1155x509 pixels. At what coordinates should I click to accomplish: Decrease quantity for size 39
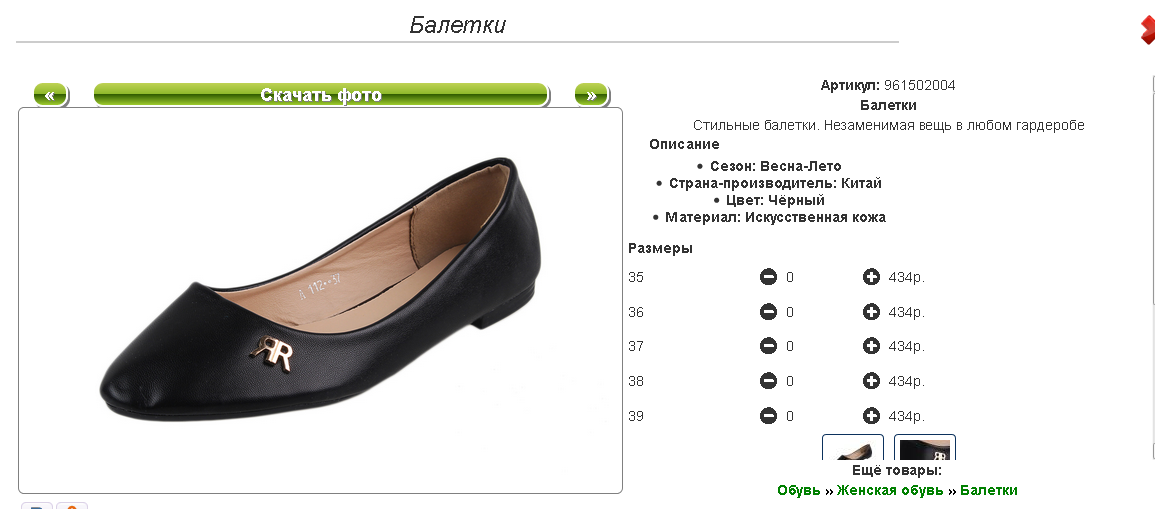click(768, 415)
